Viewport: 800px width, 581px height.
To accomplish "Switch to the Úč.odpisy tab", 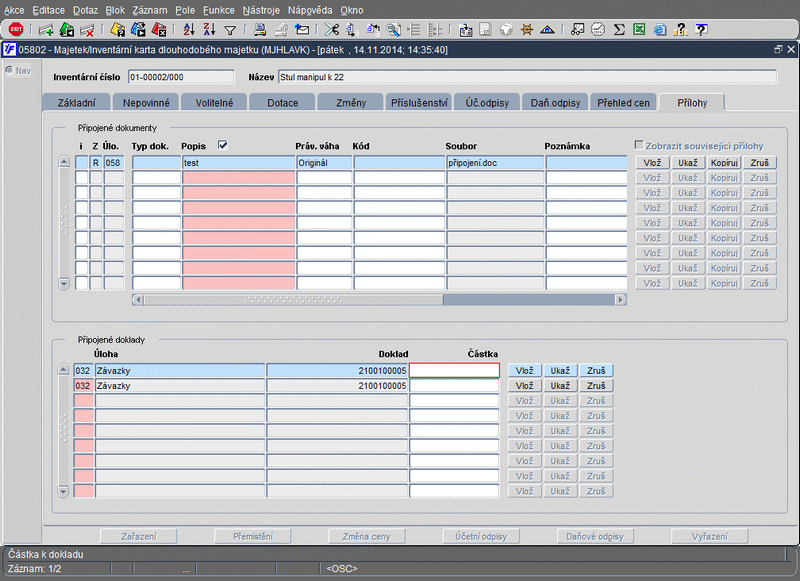I will 487,102.
